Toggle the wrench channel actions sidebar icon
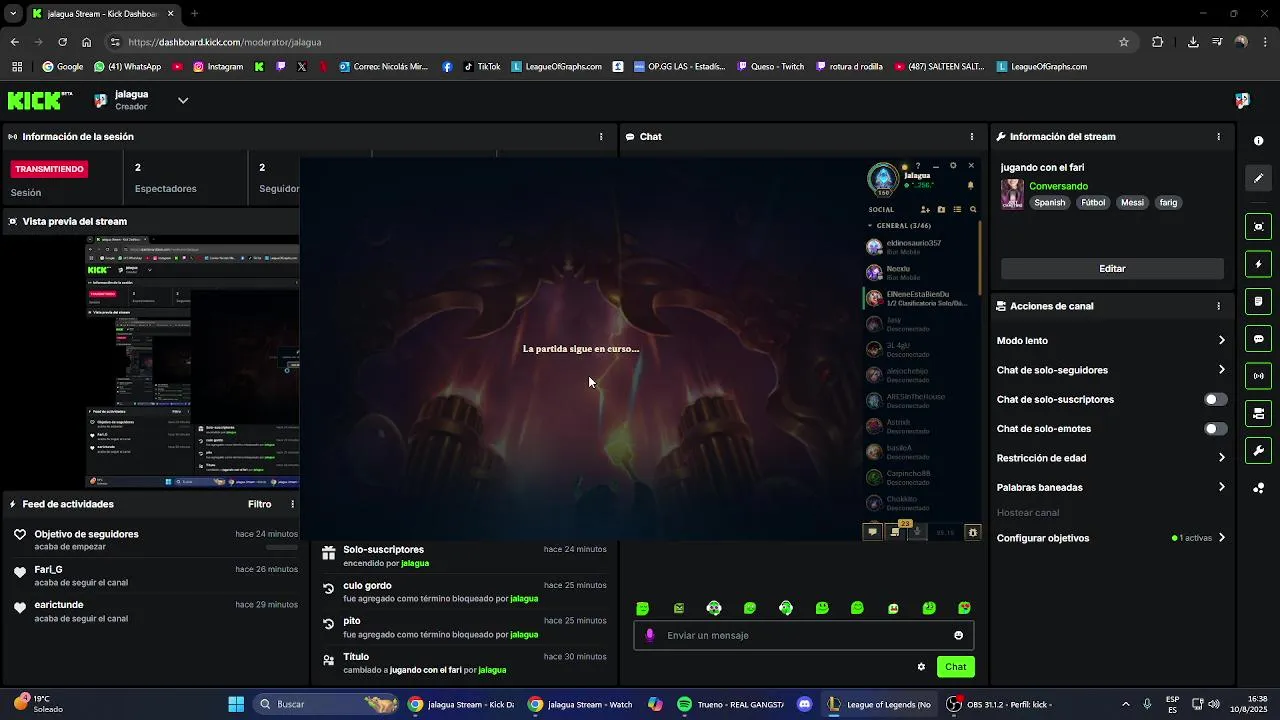Screen dimensions: 1280x720 pyautogui.click(x=1259, y=451)
